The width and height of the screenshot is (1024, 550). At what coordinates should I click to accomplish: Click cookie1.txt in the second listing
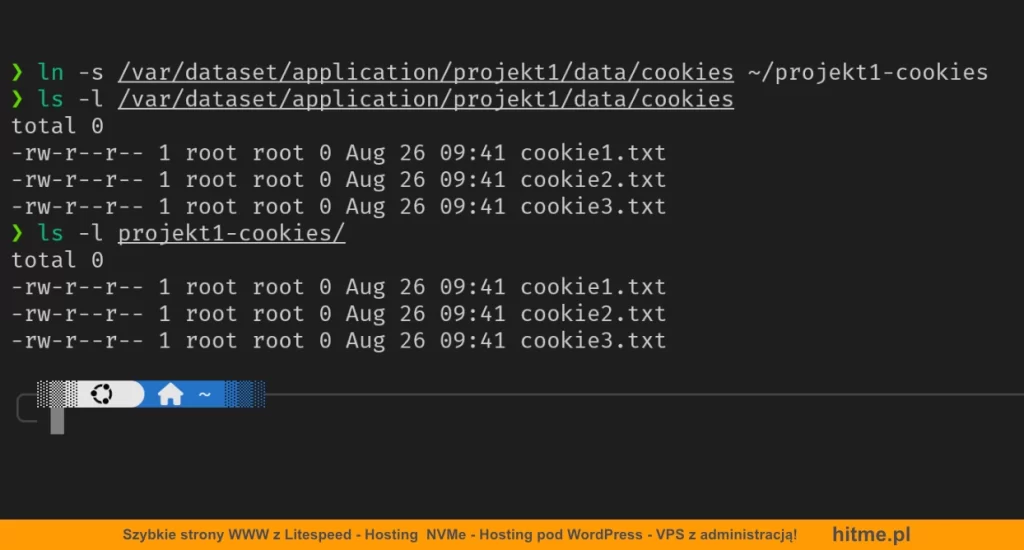[x=592, y=287]
